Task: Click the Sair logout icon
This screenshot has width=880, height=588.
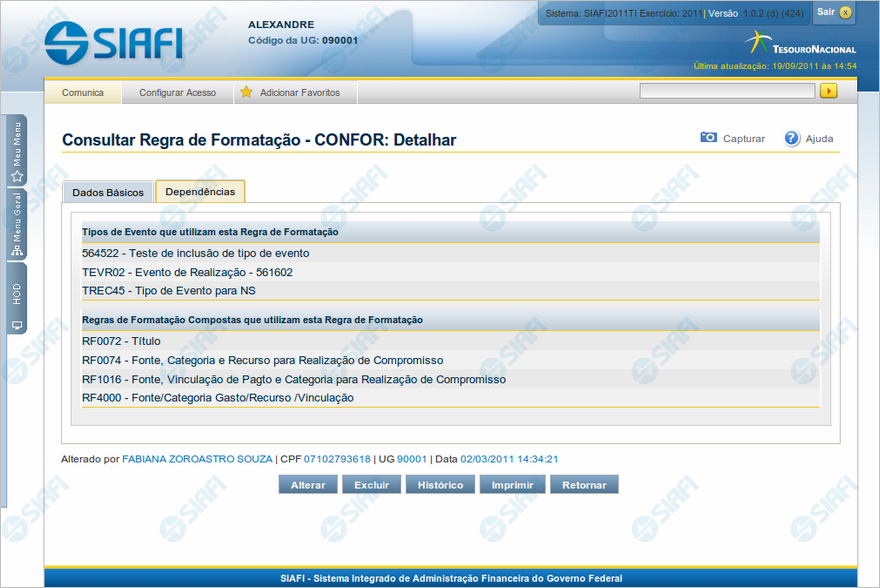Action: coord(846,12)
